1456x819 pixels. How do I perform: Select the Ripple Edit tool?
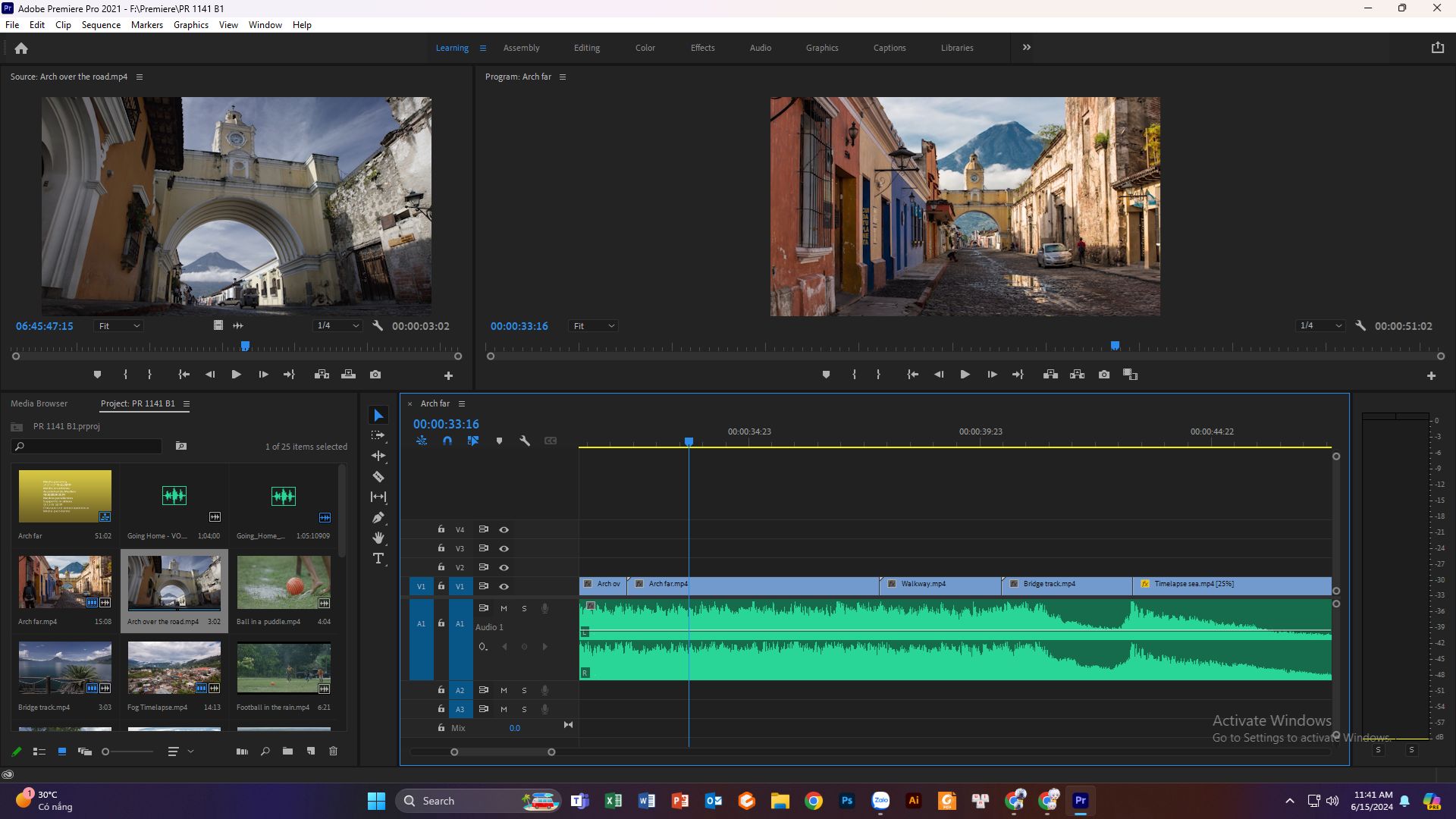coord(378,456)
